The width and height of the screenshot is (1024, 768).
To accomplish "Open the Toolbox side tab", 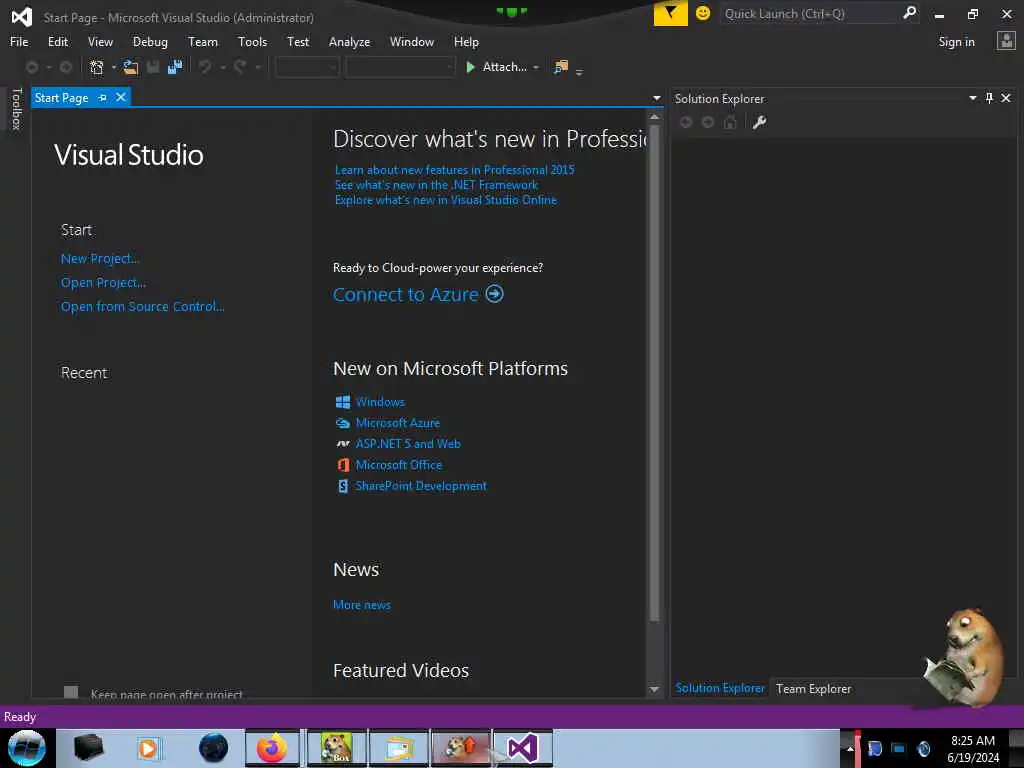I will click(x=16, y=109).
